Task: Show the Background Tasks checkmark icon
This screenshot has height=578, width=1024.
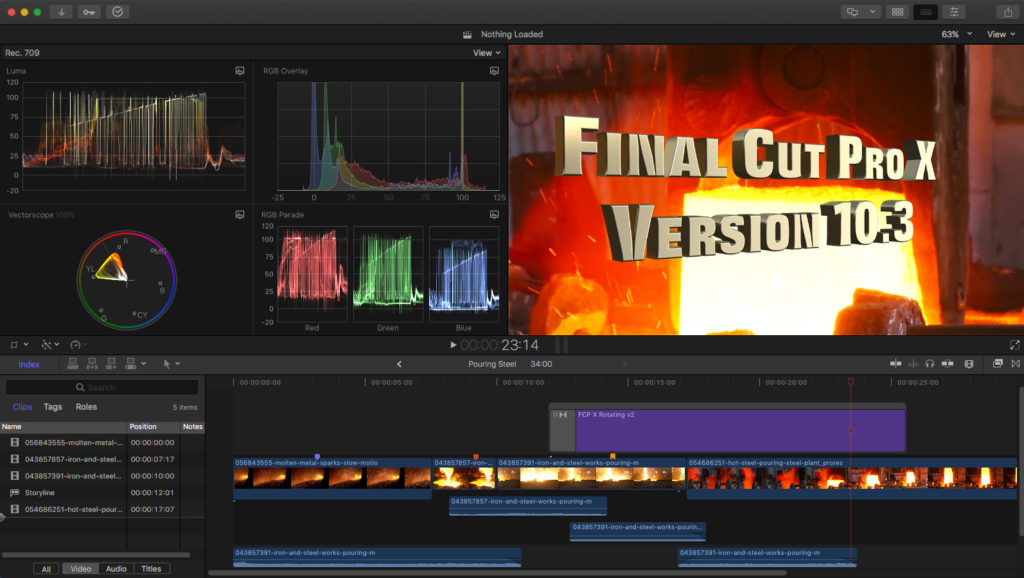Action: coord(118,12)
